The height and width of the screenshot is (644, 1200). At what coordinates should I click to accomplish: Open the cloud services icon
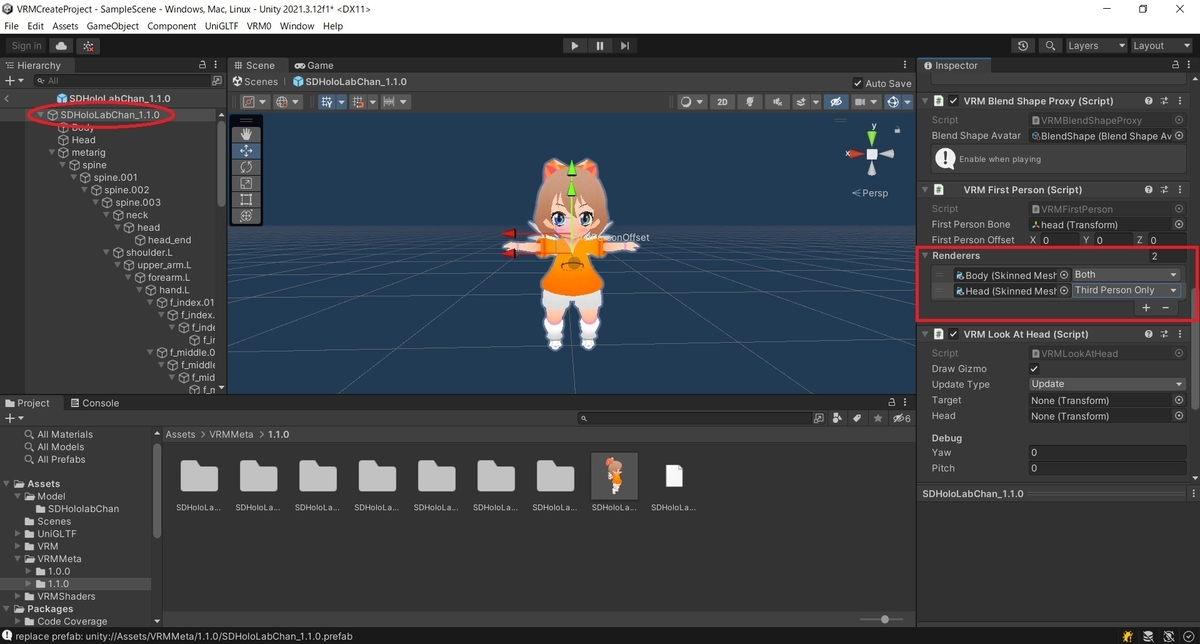62,46
